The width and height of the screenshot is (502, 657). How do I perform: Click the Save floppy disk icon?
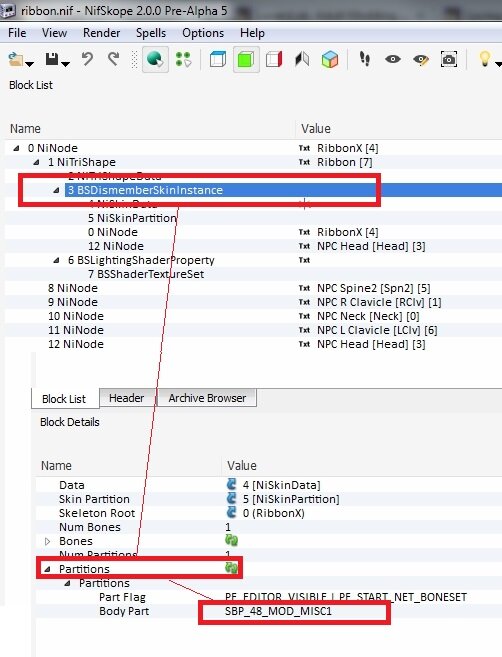[x=52, y=59]
